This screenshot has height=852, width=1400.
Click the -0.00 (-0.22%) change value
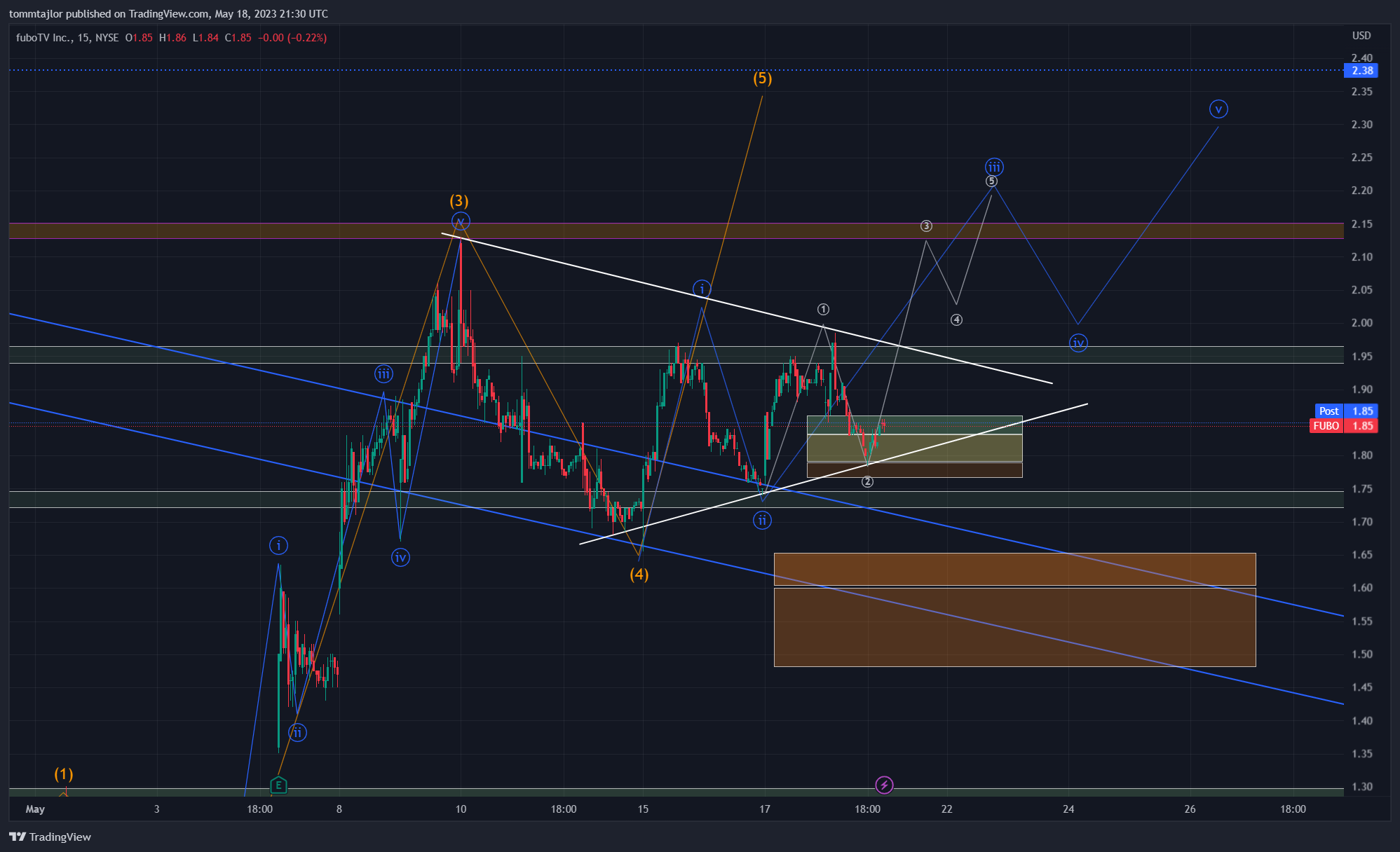[x=292, y=38]
